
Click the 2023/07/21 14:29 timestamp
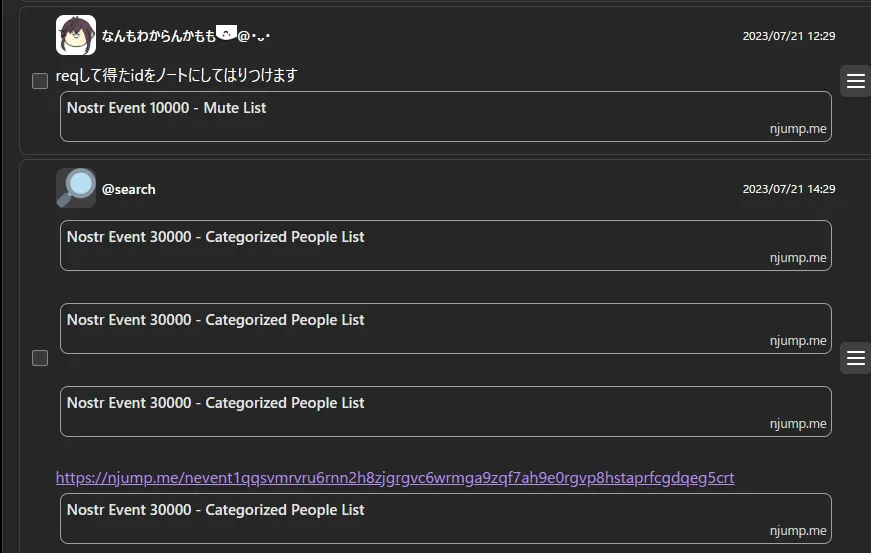point(788,189)
